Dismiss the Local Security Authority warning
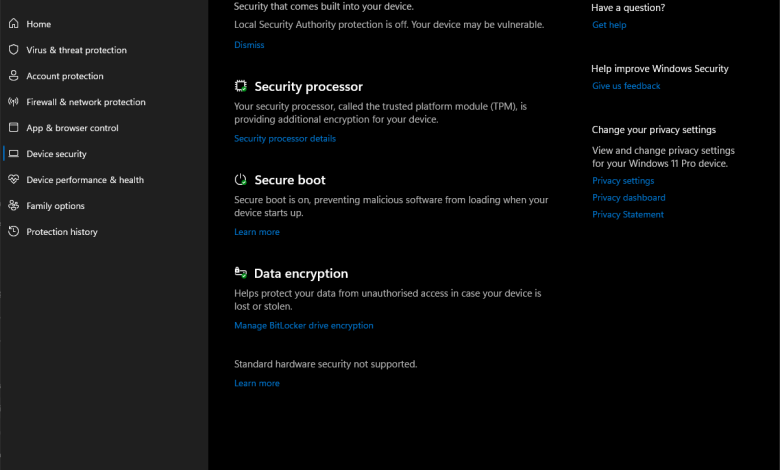Viewport: 780px width, 470px height. pyautogui.click(x=249, y=45)
